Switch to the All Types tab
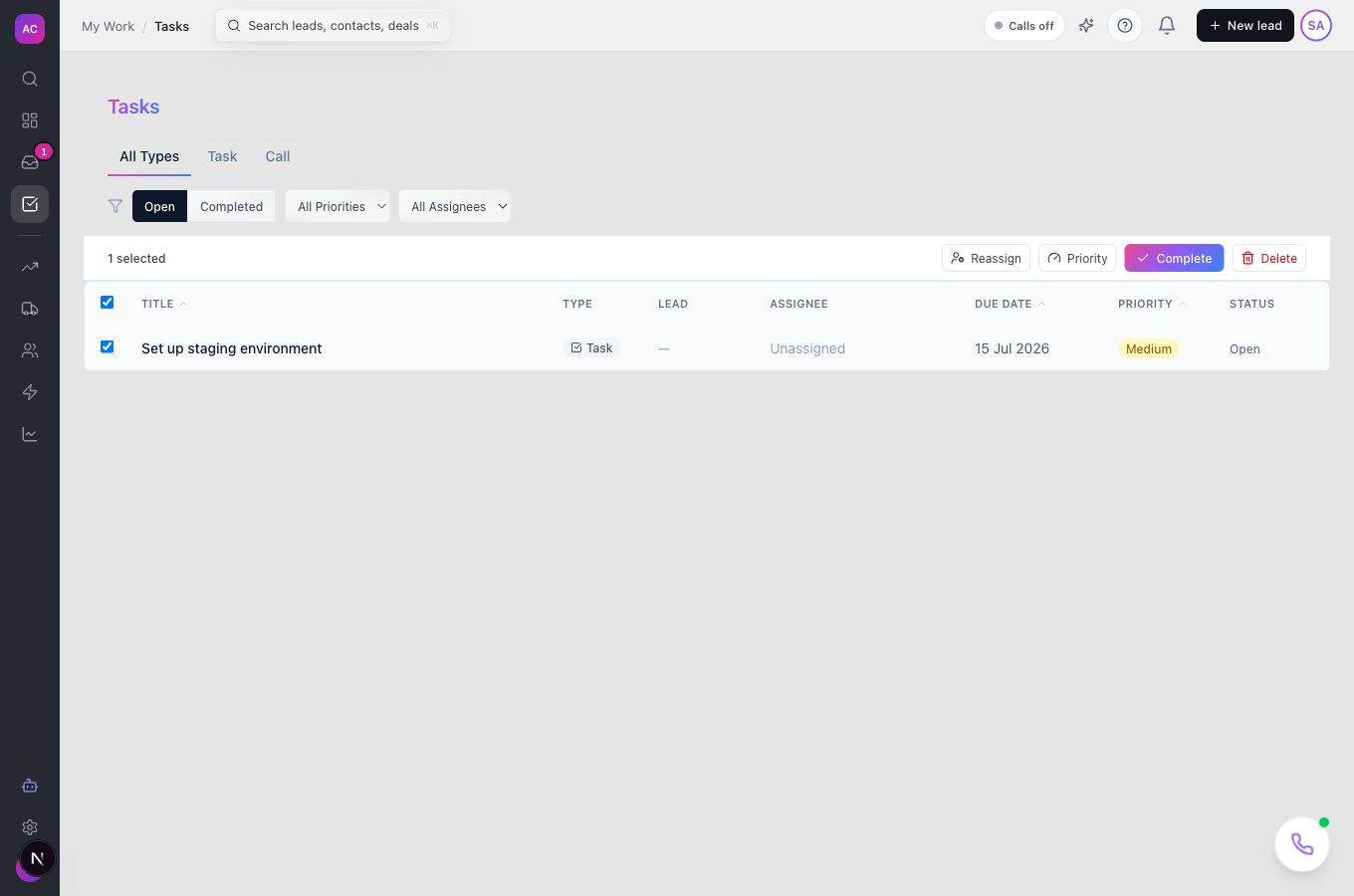Image resolution: width=1354 pixels, height=896 pixels. pyautogui.click(x=149, y=156)
